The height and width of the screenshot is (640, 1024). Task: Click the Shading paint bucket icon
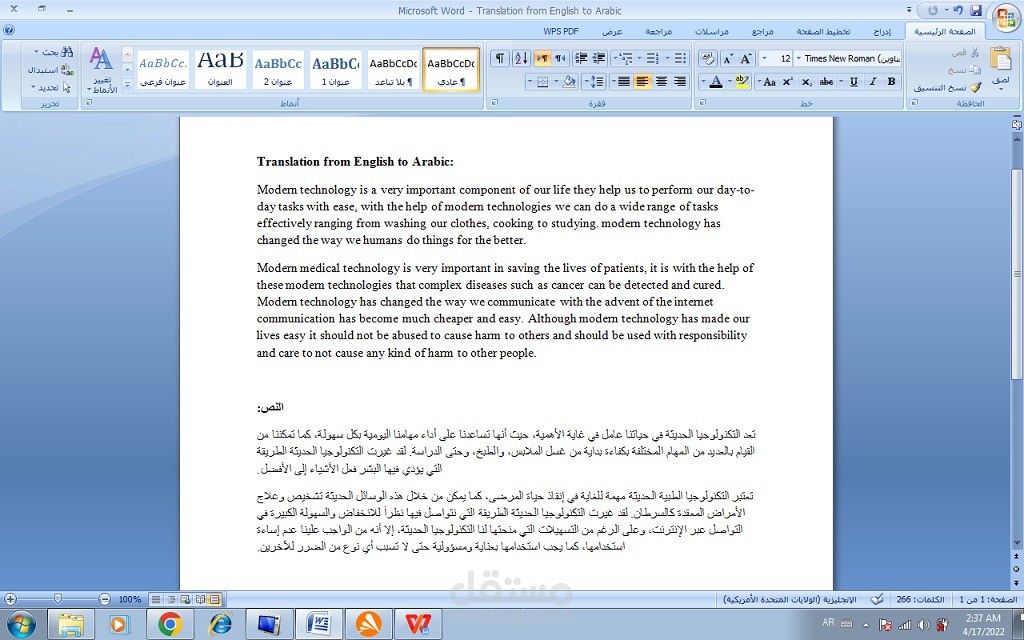569,82
